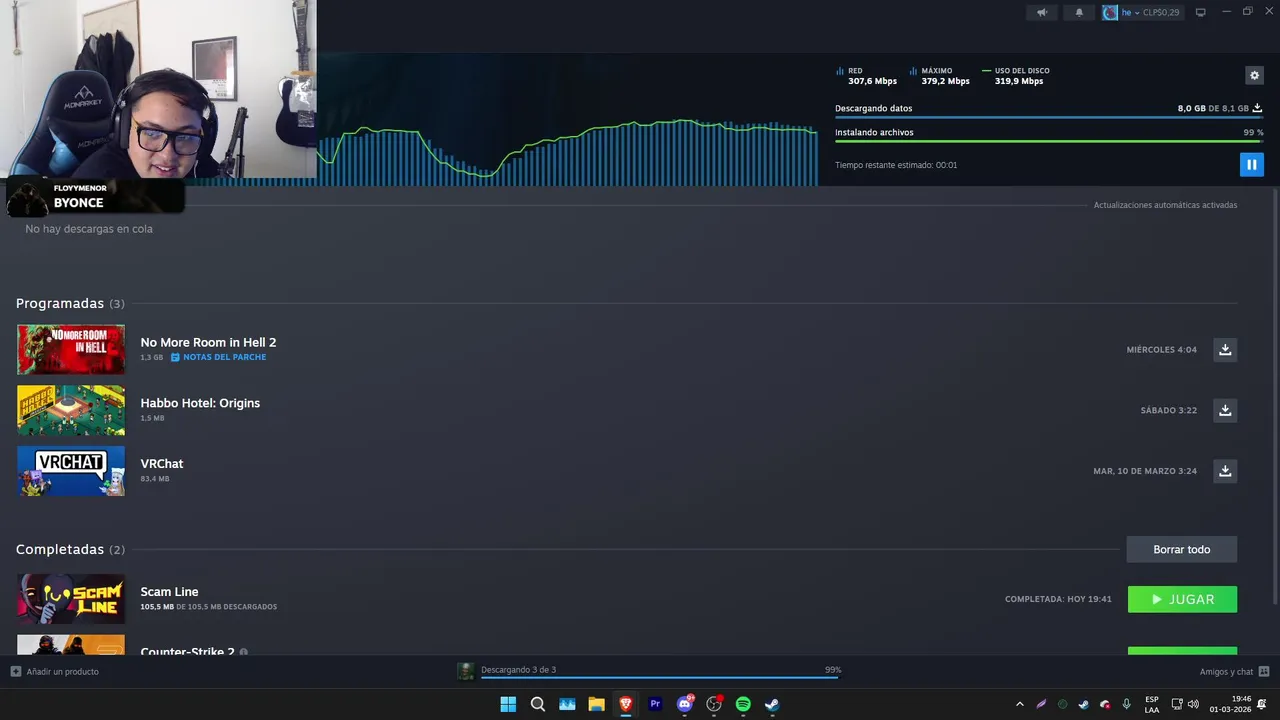
Task: Open Amigos y chat panel
Action: 1234,671
